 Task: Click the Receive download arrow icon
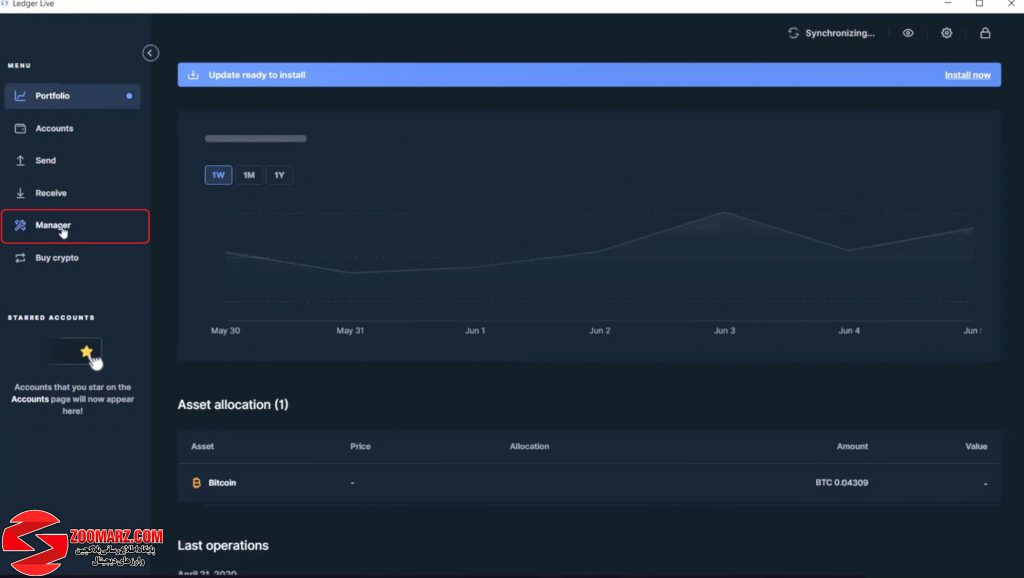[x=20, y=193]
